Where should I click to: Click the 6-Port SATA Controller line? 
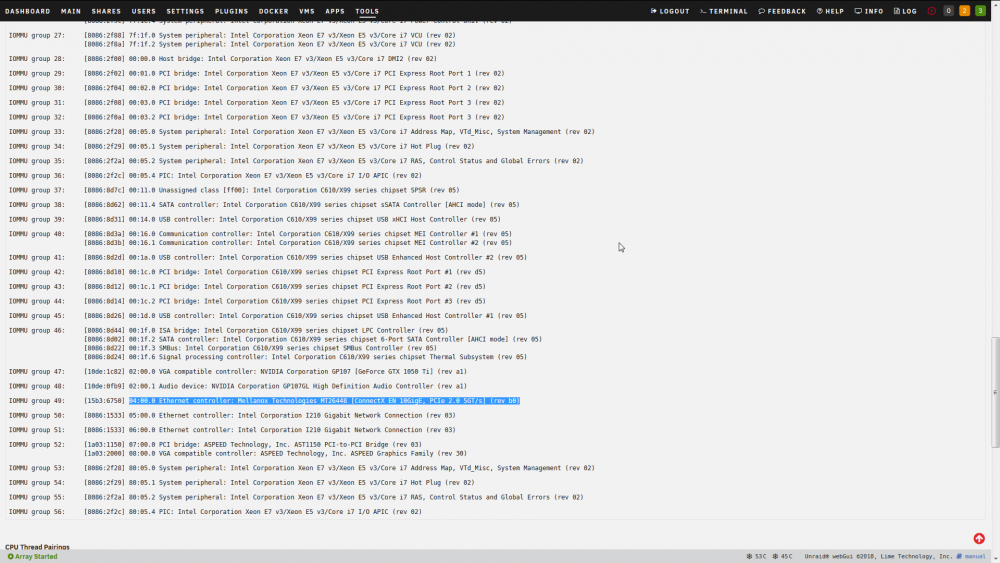point(312,339)
